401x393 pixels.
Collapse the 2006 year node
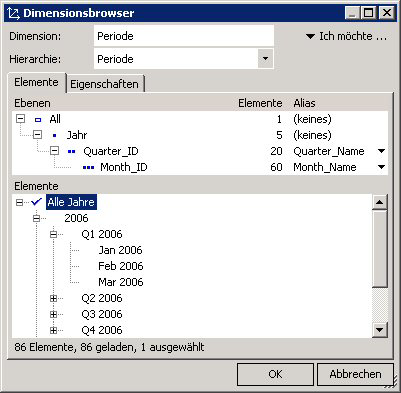click(36, 218)
